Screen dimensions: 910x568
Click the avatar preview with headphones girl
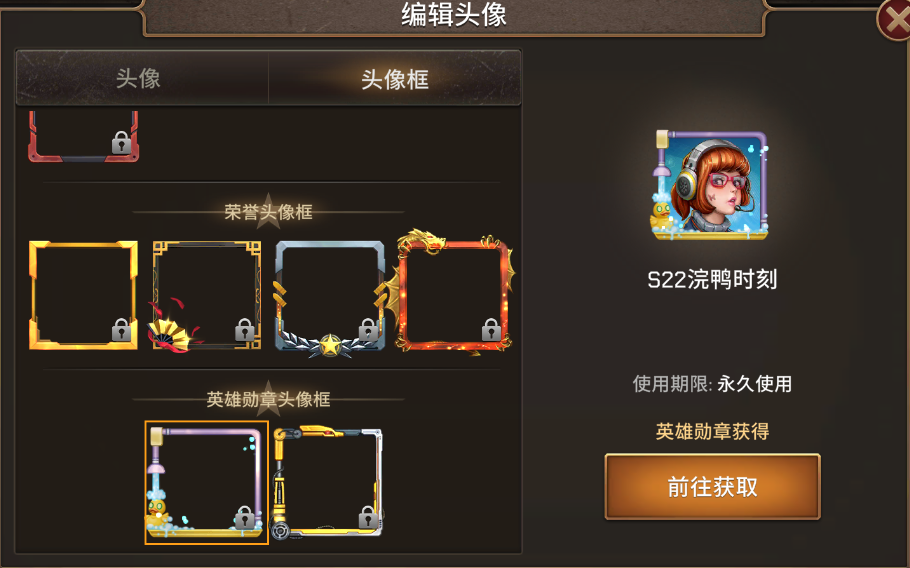(x=710, y=185)
